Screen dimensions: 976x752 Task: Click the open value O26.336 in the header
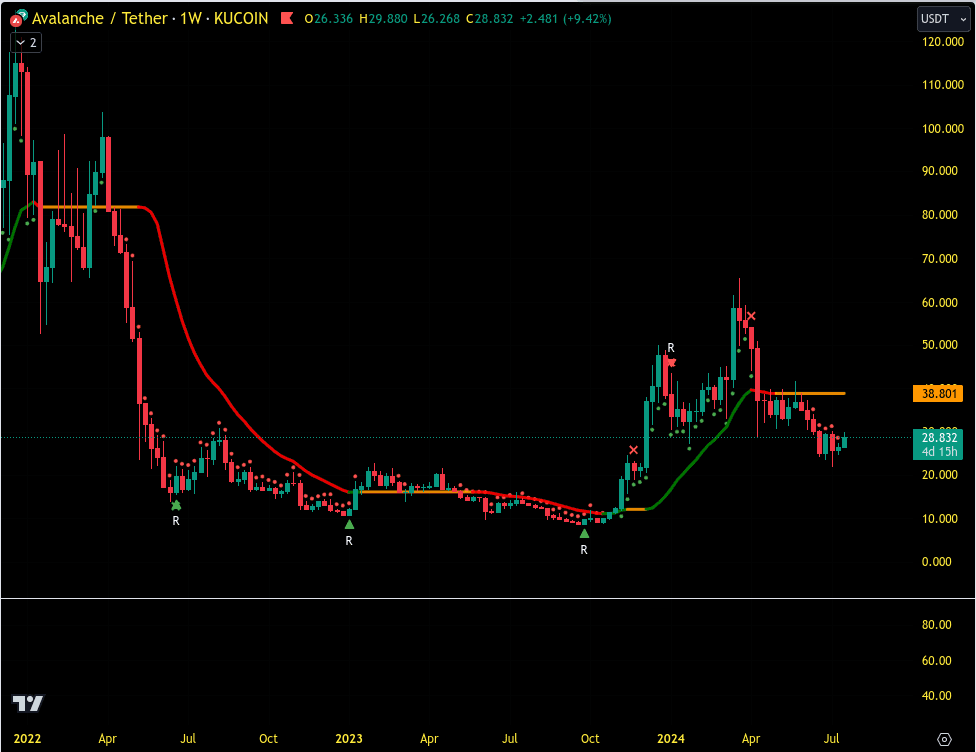(x=329, y=19)
